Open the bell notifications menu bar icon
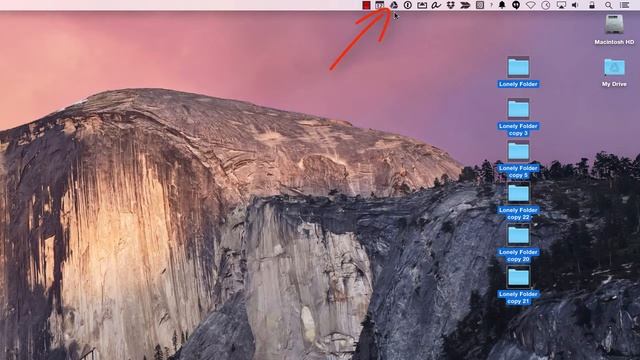The image size is (640, 360). pos(502,5)
